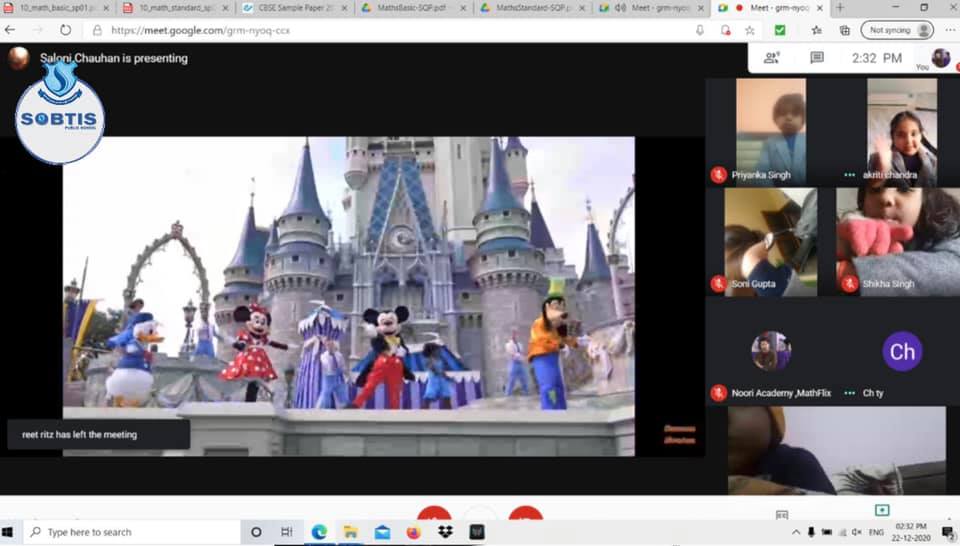
Task: Switch to the CBSE Sample Paper tab
Action: [x=290, y=7]
